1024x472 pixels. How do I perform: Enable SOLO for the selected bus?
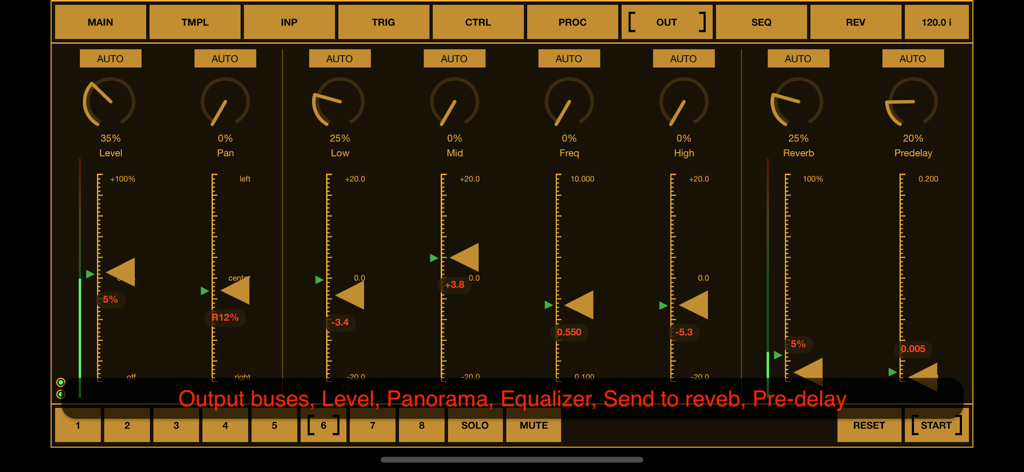pos(475,426)
